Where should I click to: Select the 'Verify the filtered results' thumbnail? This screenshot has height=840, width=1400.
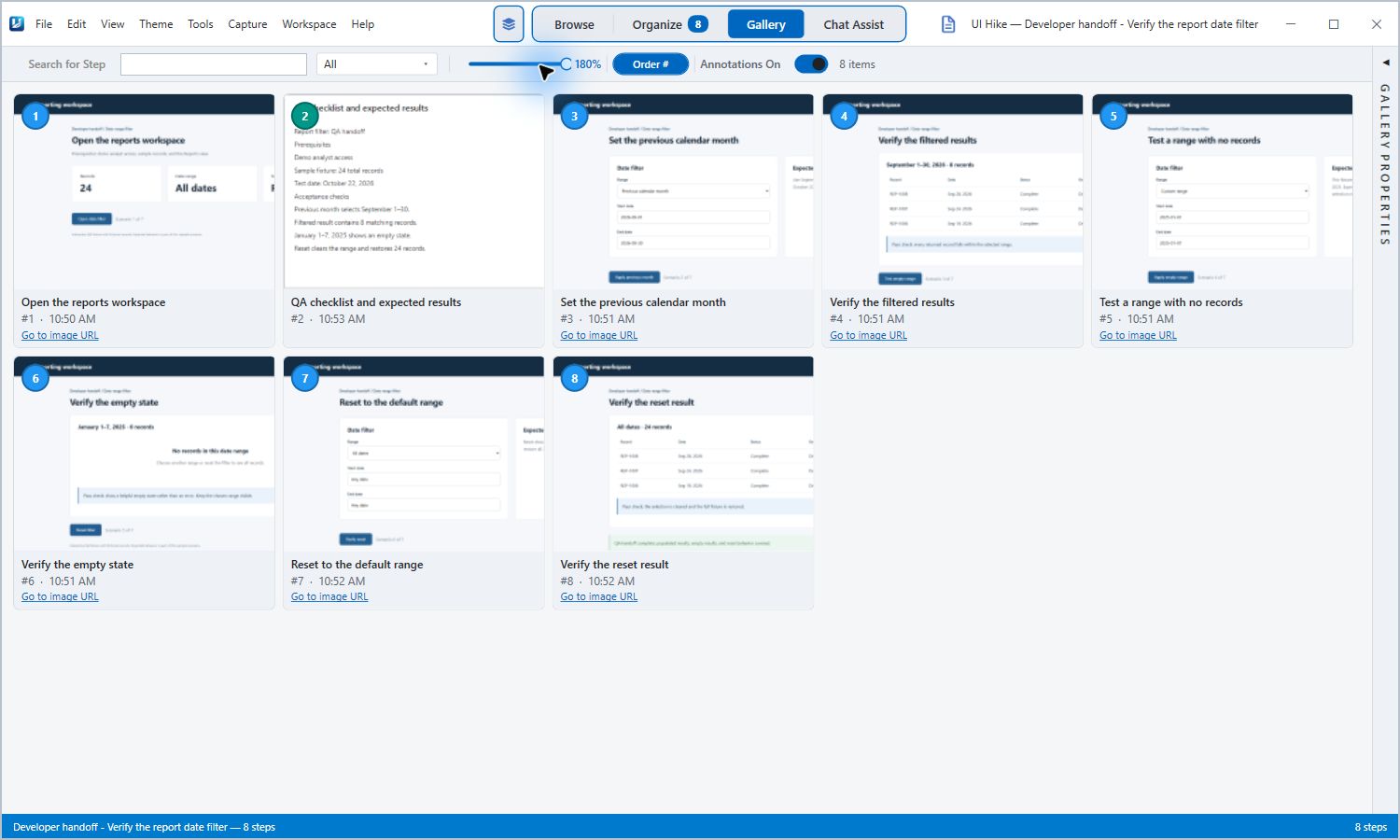953,191
